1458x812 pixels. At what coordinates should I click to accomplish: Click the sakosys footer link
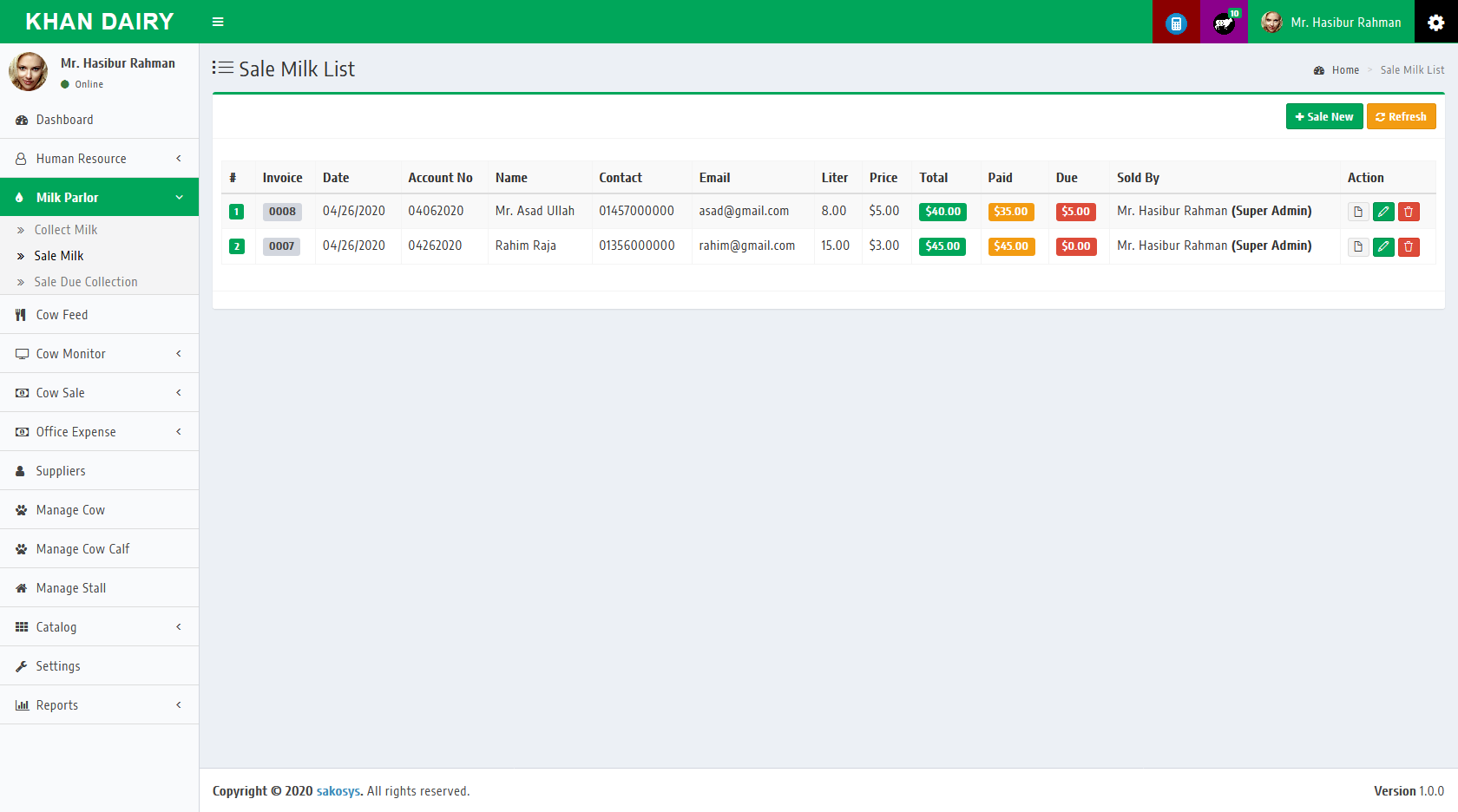coord(338,791)
